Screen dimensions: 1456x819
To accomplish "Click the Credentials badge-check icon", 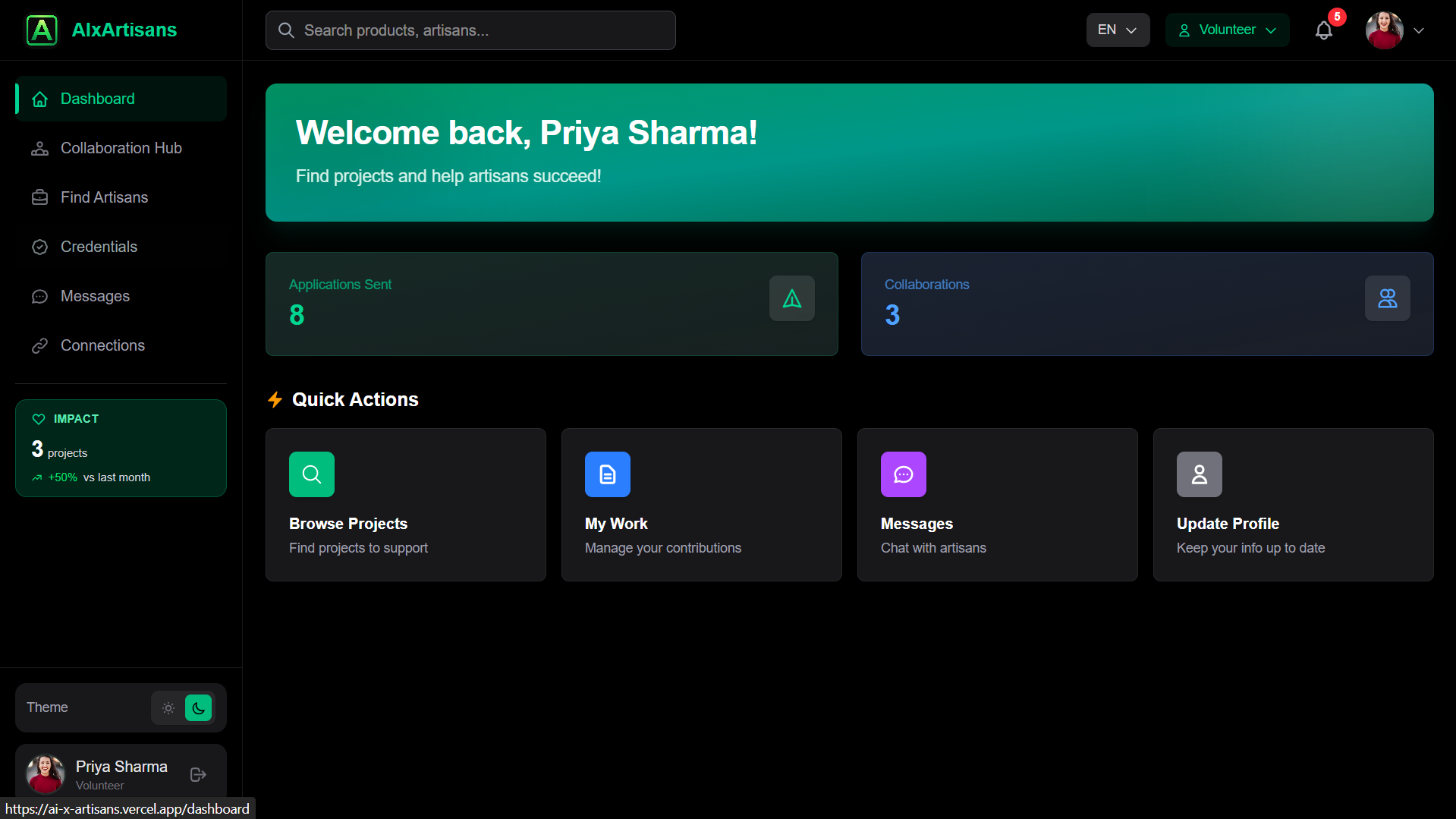I will tap(40, 247).
